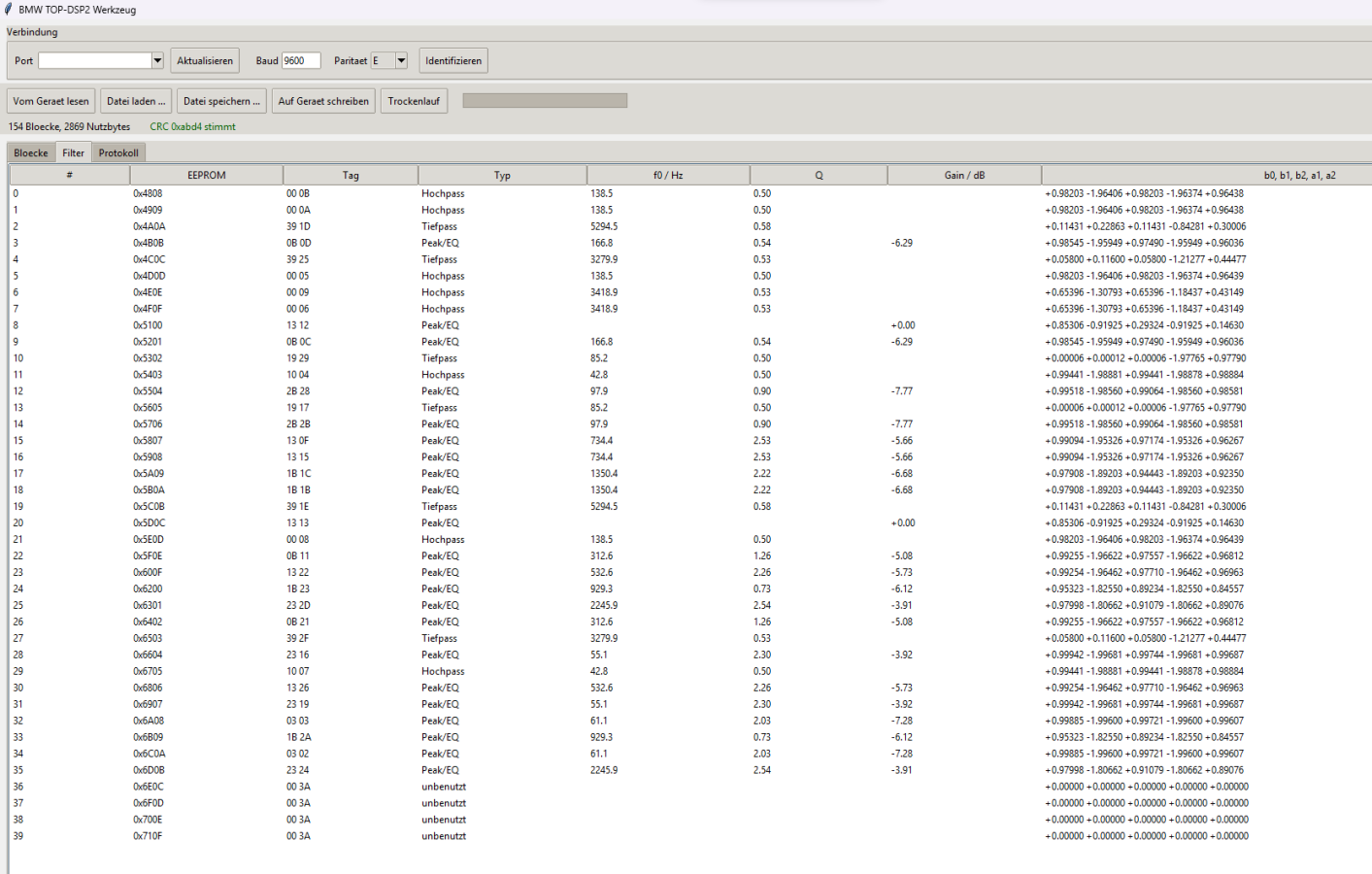Click the Q column header
Screen dimensions: 1372x874
pos(819,175)
